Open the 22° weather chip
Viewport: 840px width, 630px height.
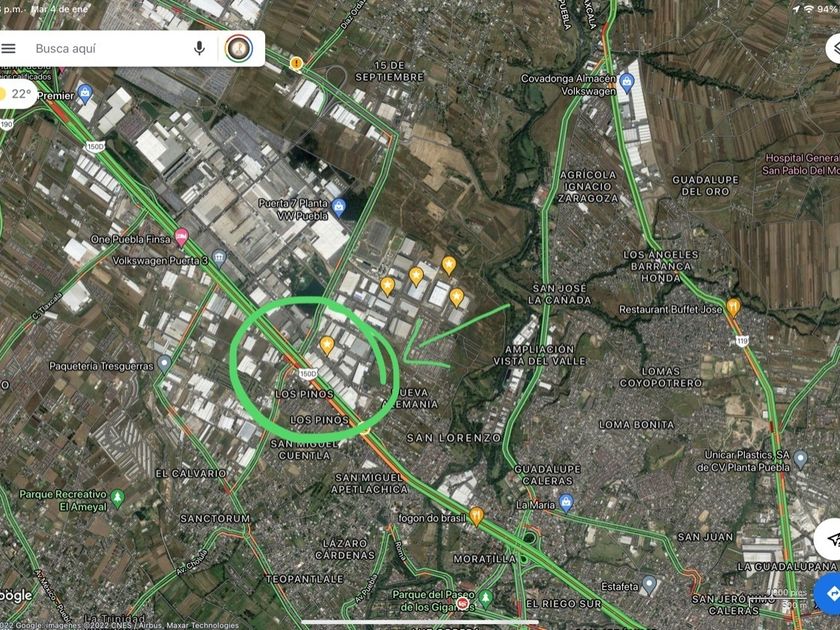[18, 94]
